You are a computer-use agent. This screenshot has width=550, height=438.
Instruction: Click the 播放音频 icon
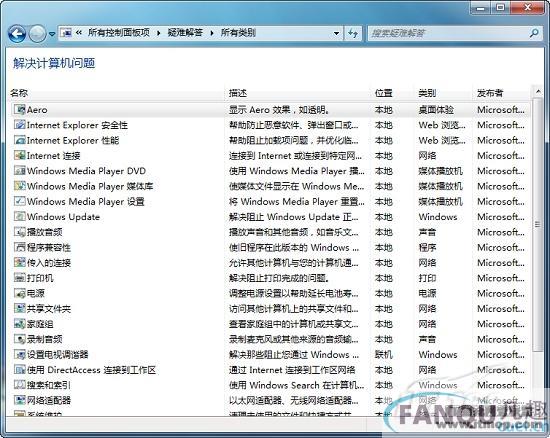click(19, 232)
